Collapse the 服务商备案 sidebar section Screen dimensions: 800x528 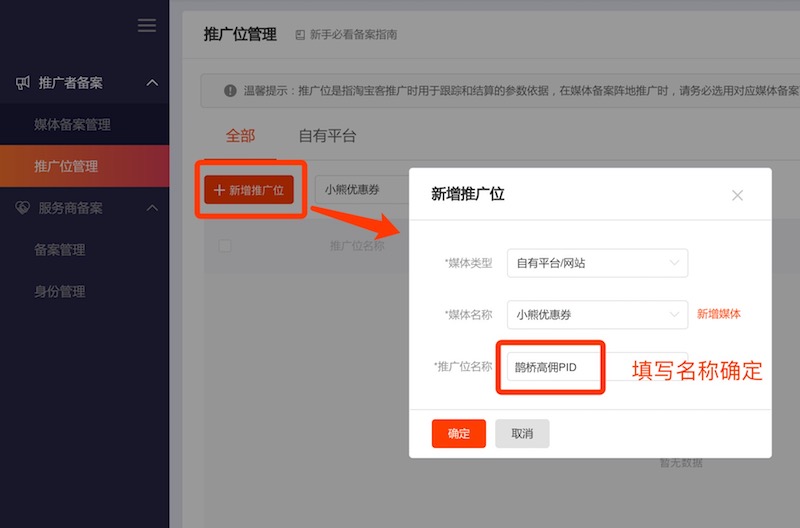pyautogui.click(x=152, y=208)
